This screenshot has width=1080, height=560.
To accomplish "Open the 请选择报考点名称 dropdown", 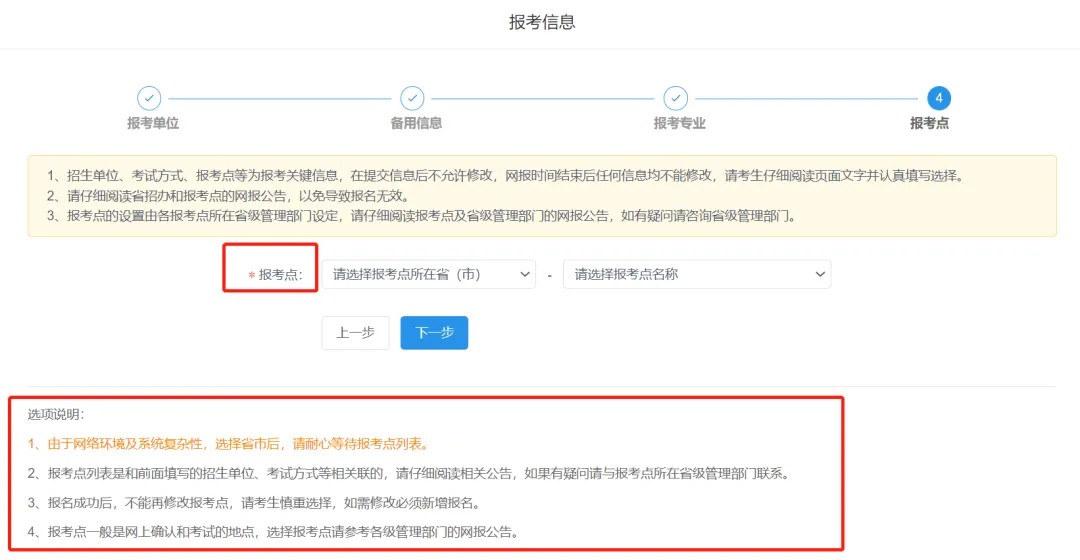I will (x=697, y=274).
